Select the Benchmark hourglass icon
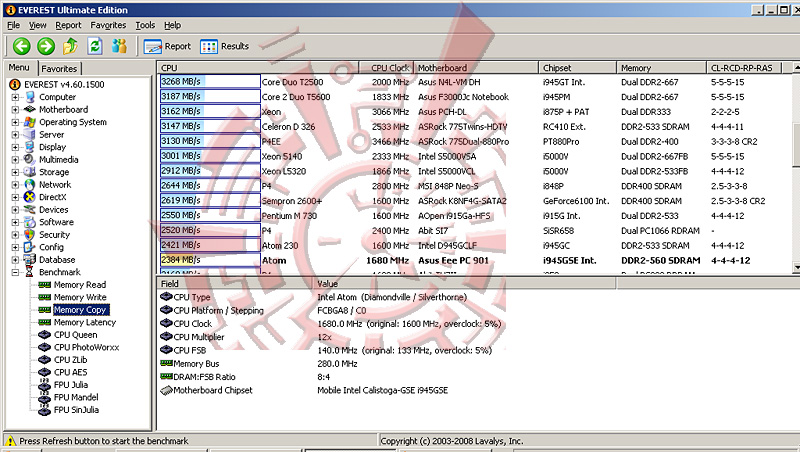The height and width of the screenshot is (452, 800). (30, 272)
